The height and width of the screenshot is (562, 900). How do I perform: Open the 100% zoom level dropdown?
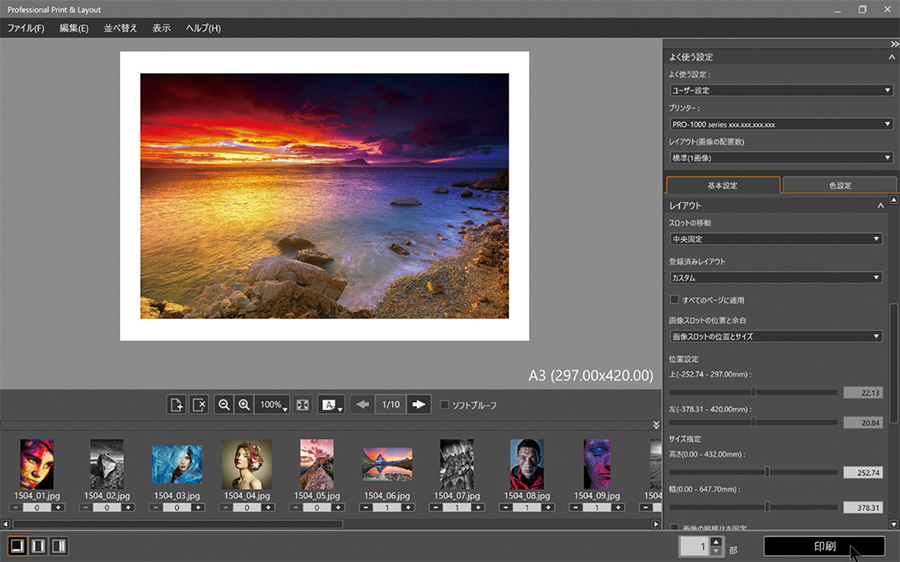[x=273, y=405]
